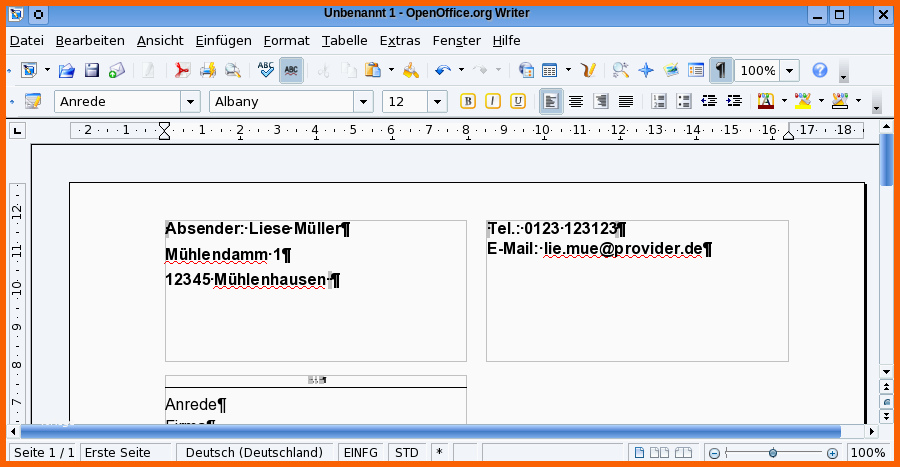The width and height of the screenshot is (900, 467).
Task: Toggle nonprinting characters pilcrow button
Action: point(720,70)
